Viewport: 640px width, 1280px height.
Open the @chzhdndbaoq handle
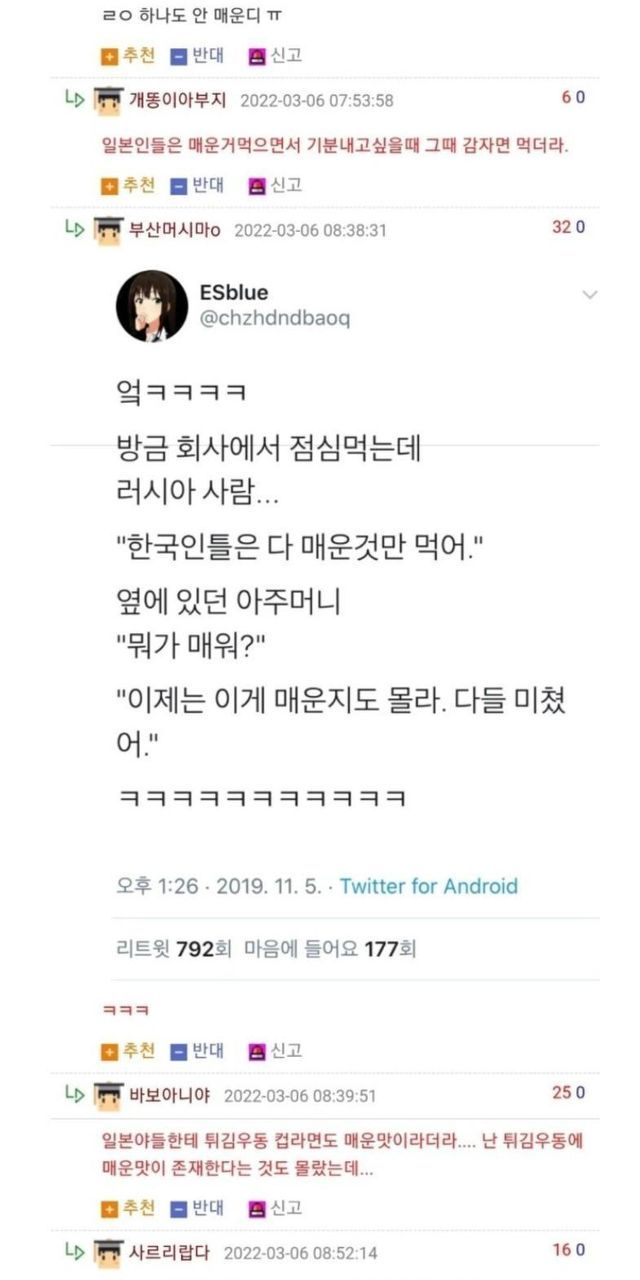pyautogui.click(x=276, y=319)
